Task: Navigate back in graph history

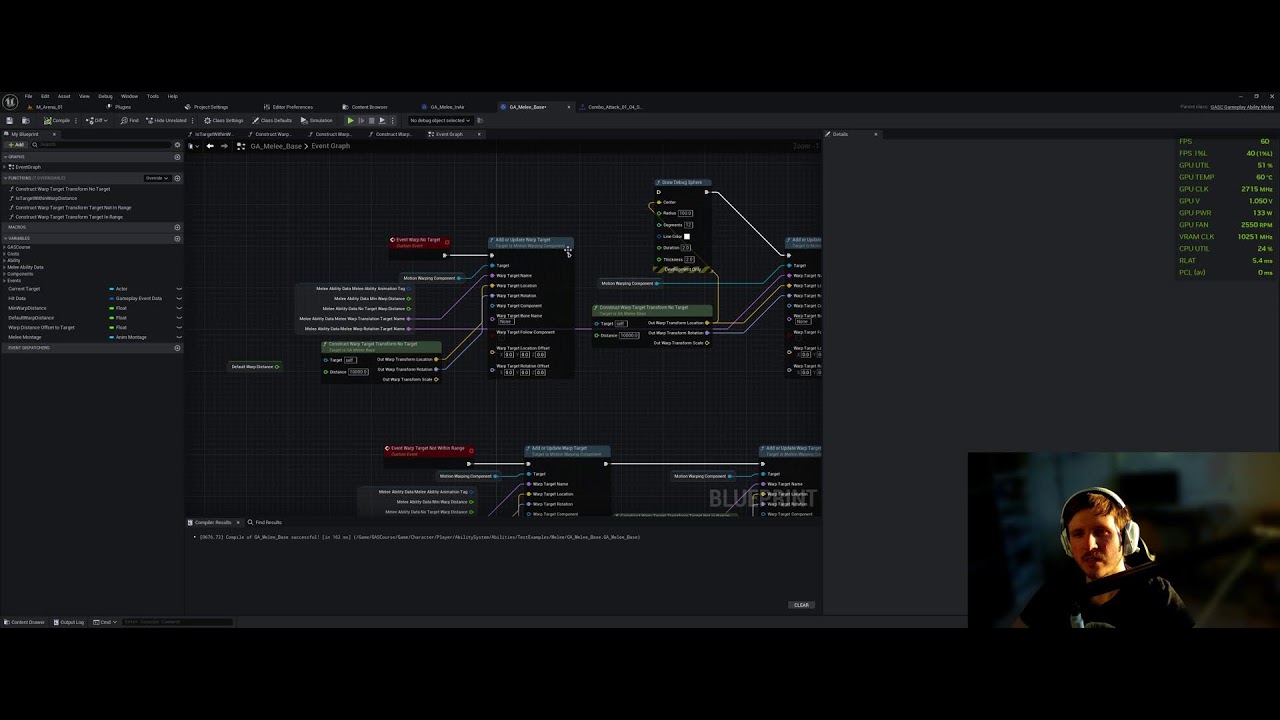Action: [x=210, y=146]
